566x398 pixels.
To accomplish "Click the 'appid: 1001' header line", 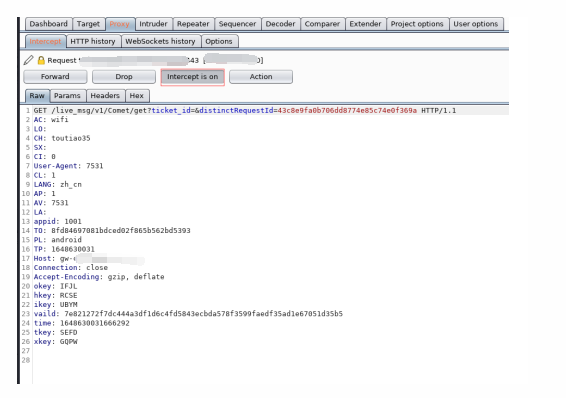I will [58, 221].
